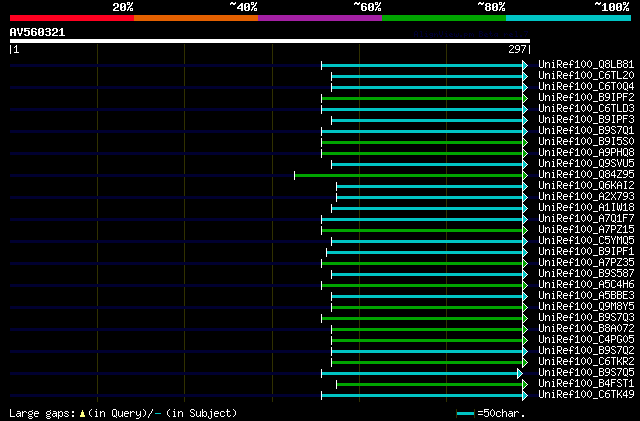Click the white query sequence ruler bar
Screen dimensions: 640x421
[270, 41]
